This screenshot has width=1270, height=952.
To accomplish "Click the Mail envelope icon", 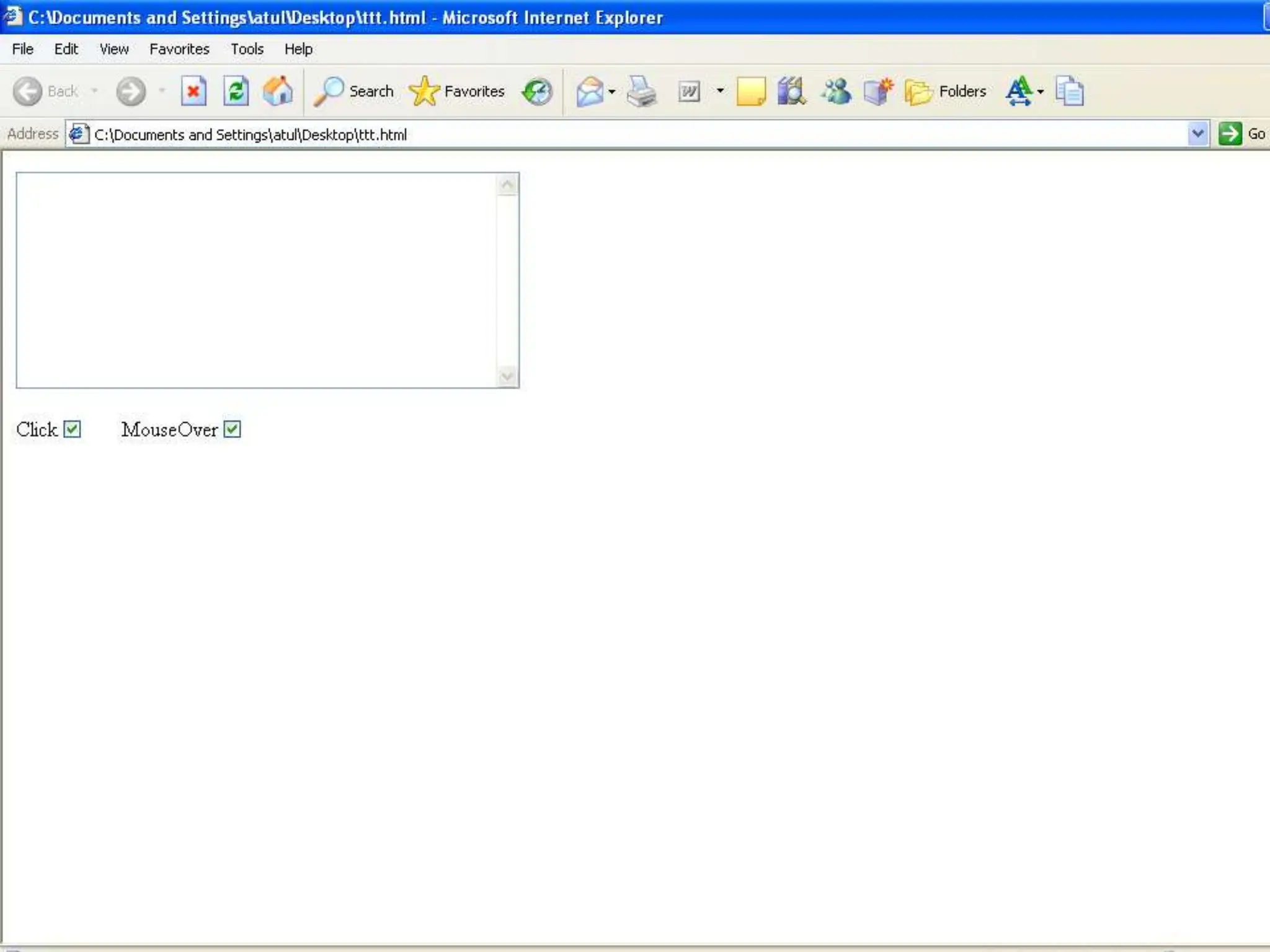I will point(589,92).
